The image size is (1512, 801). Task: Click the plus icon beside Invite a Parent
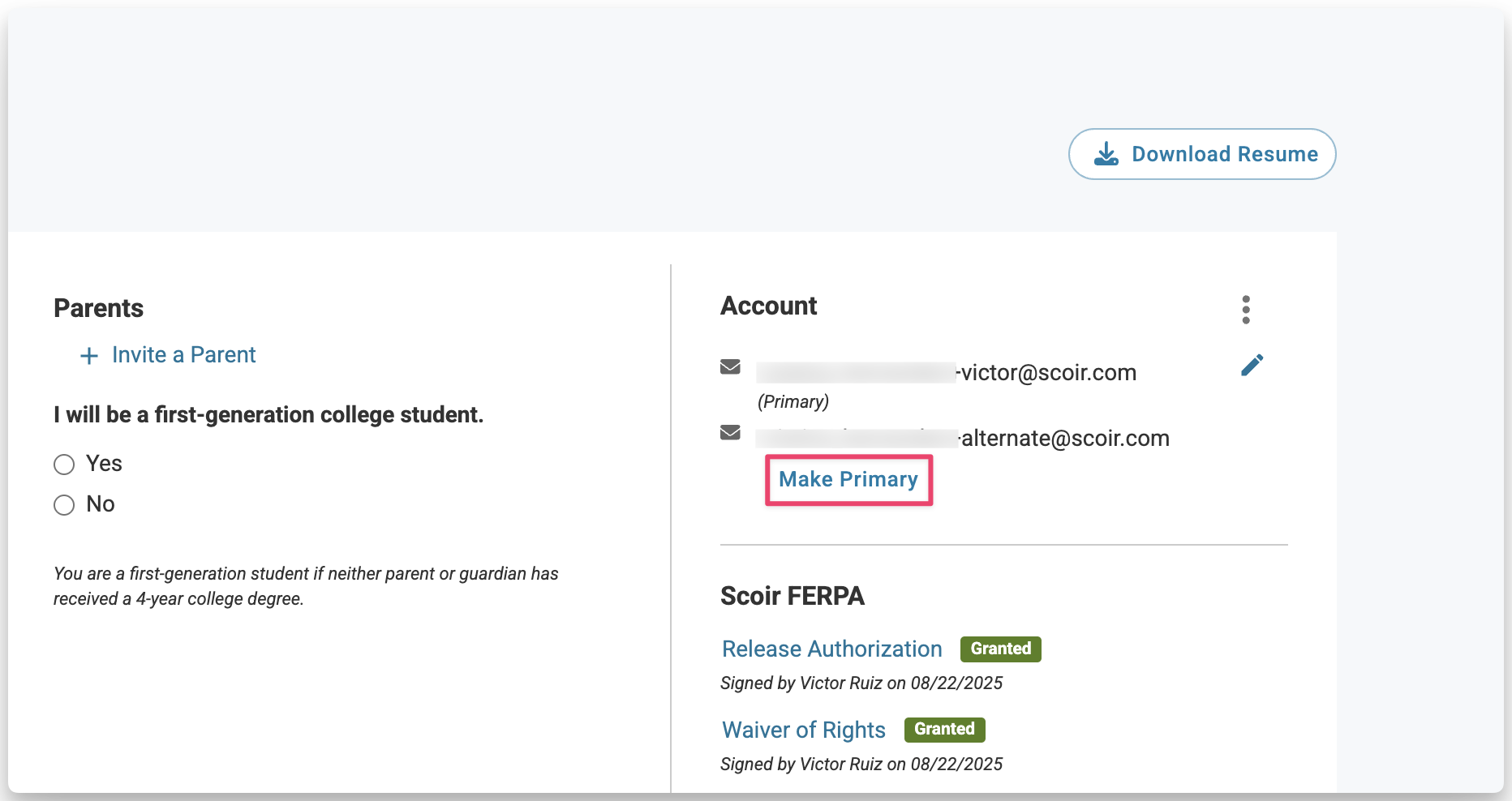click(x=89, y=356)
